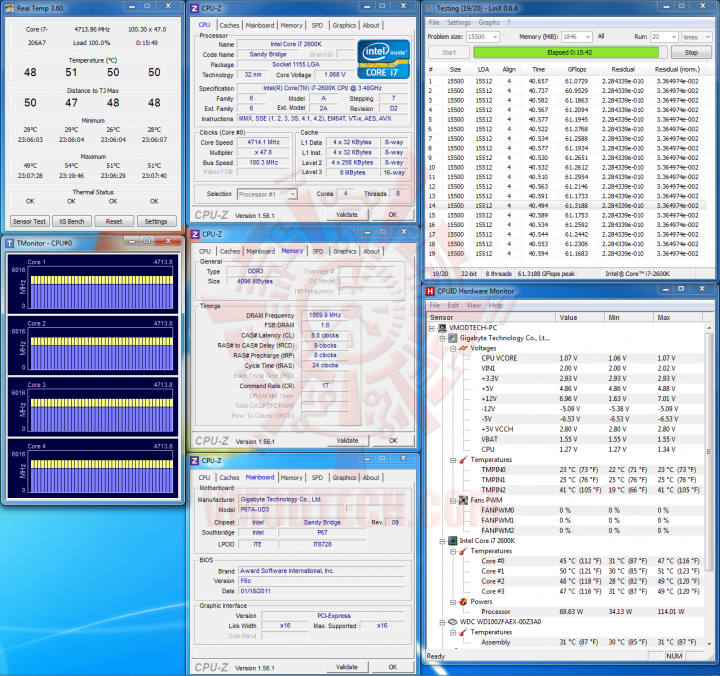Click the TMonitor window title icon

pos(10,243)
